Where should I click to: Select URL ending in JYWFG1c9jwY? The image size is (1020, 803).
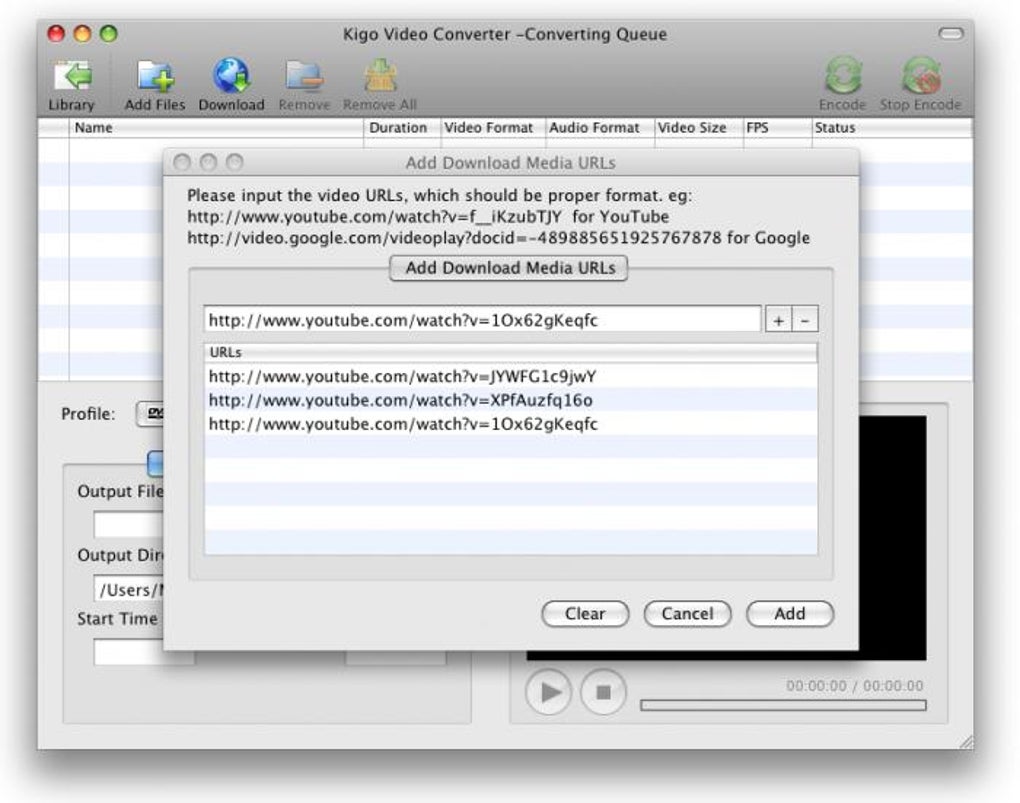pos(511,376)
